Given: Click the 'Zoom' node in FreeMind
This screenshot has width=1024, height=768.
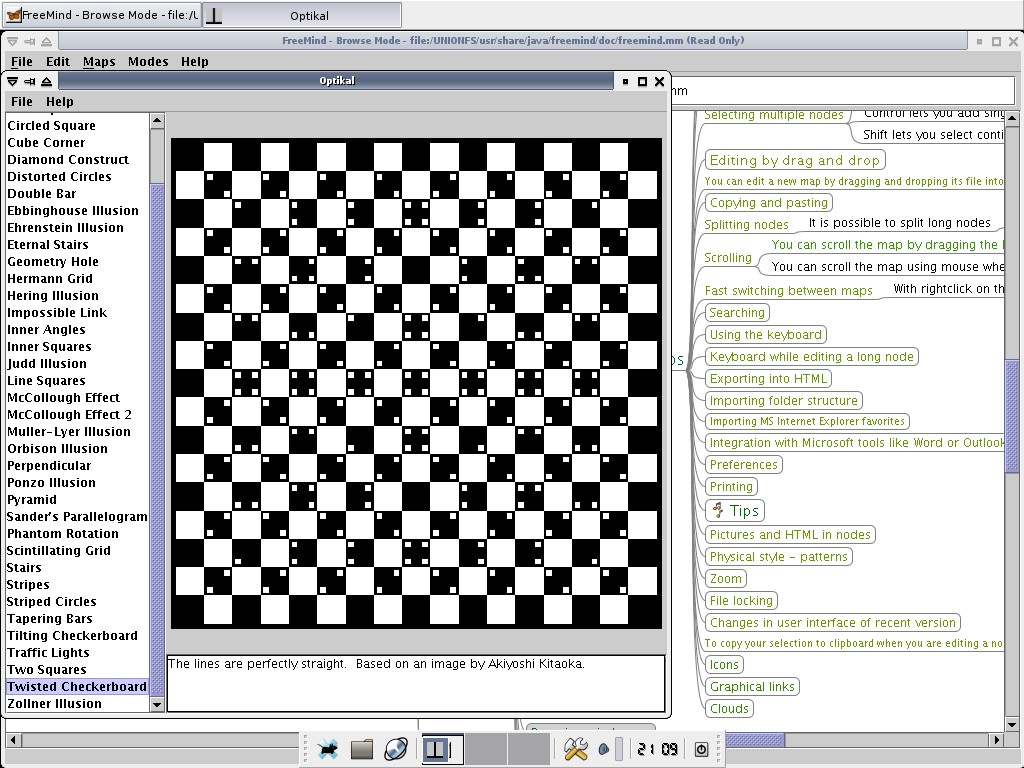Looking at the screenshot, I should click(726, 579).
